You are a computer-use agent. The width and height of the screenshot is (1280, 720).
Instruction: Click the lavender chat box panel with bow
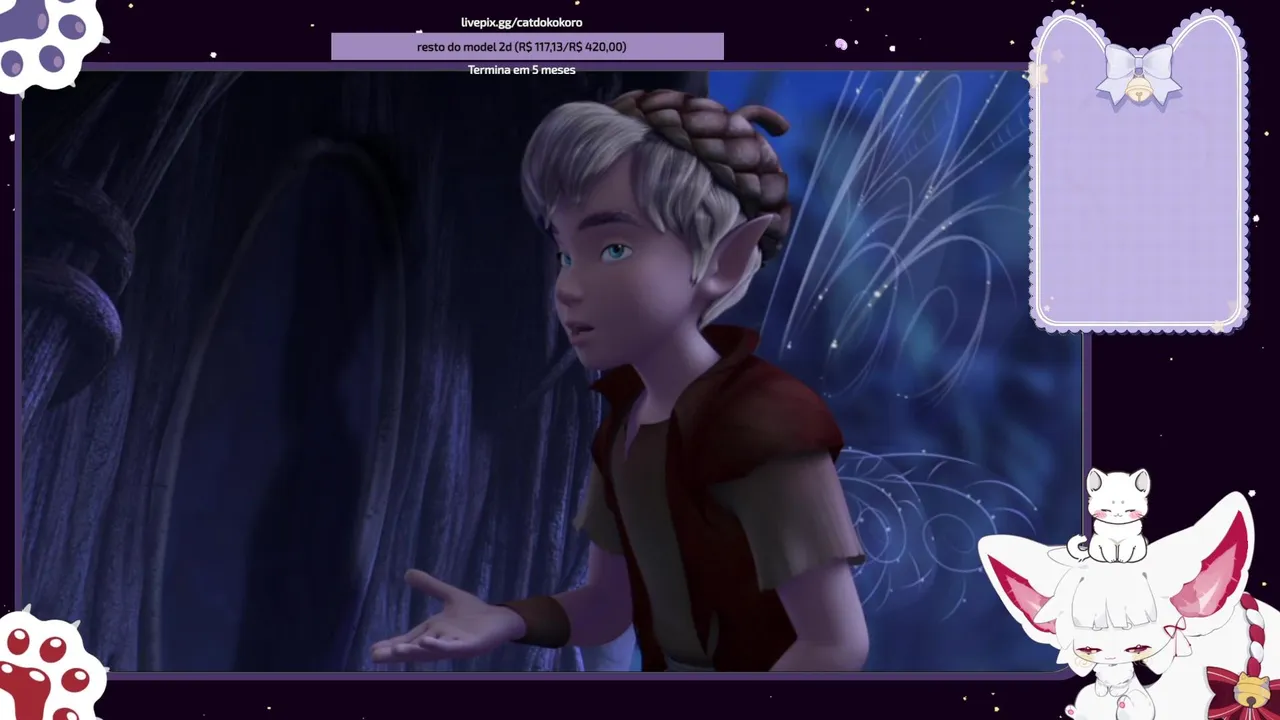point(1139,171)
